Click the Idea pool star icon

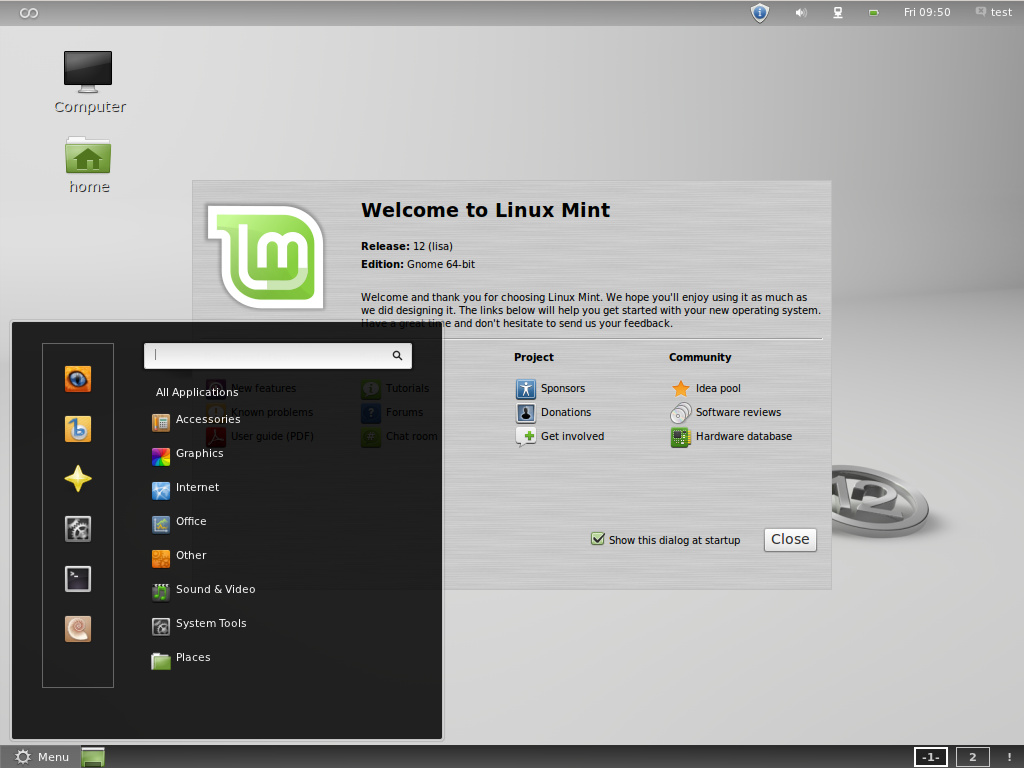point(680,389)
